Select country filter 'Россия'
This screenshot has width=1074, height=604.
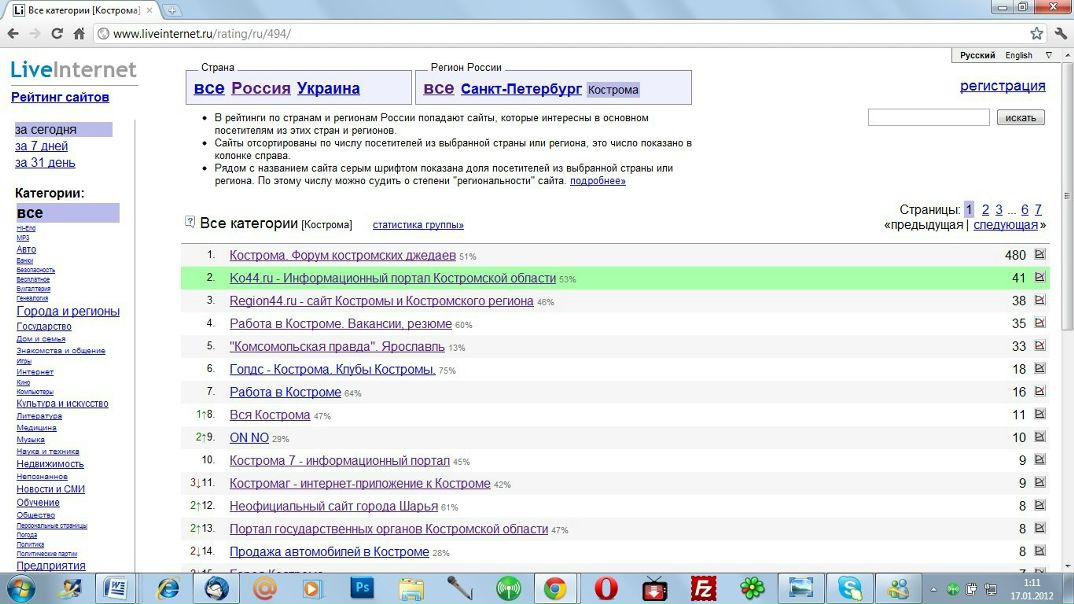coord(261,88)
